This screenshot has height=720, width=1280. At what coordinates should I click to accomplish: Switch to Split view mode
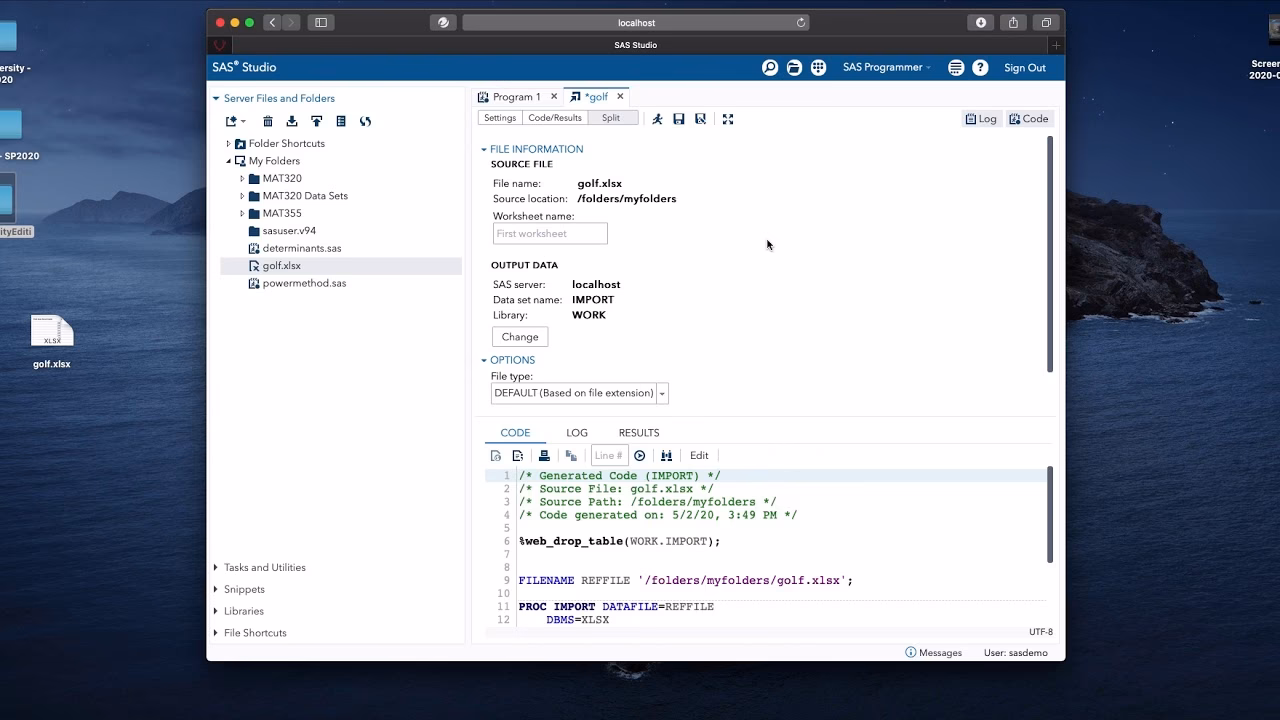[x=611, y=118]
